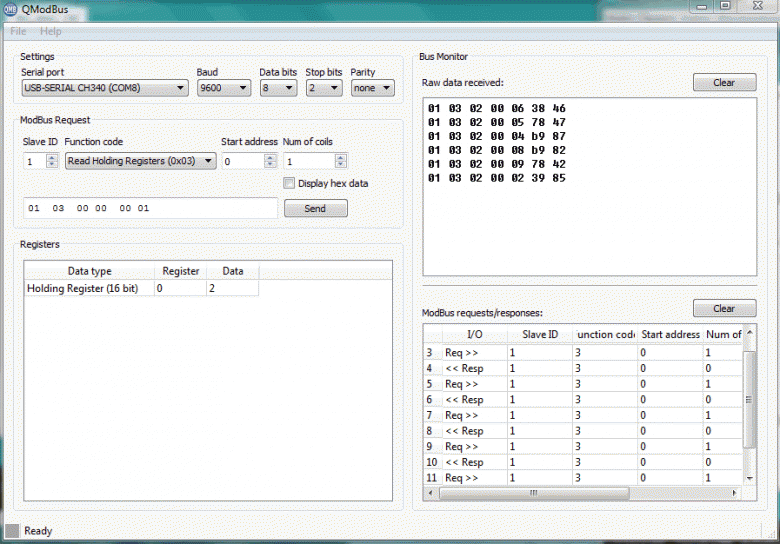Click the Data column header in Registers
The height and width of the screenshot is (544, 780).
(x=233, y=271)
